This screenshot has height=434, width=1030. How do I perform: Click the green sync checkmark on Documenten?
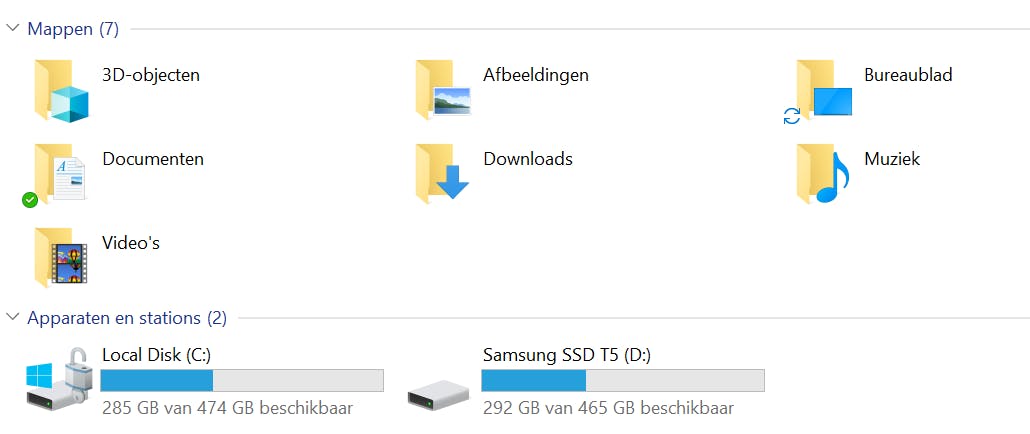click(x=30, y=200)
